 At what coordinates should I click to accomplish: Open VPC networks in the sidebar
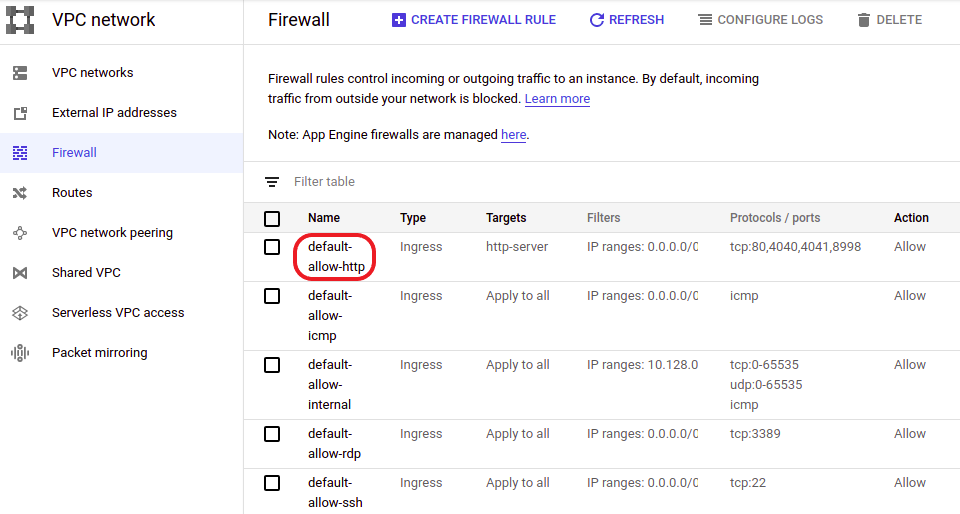92,73
